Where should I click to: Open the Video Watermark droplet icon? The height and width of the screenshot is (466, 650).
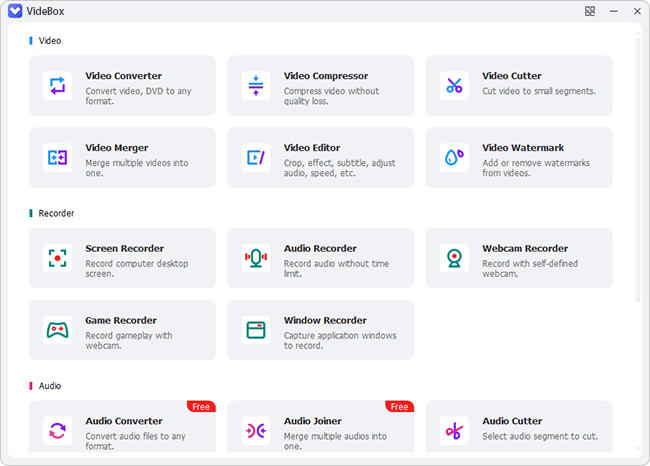click(454, 158)
